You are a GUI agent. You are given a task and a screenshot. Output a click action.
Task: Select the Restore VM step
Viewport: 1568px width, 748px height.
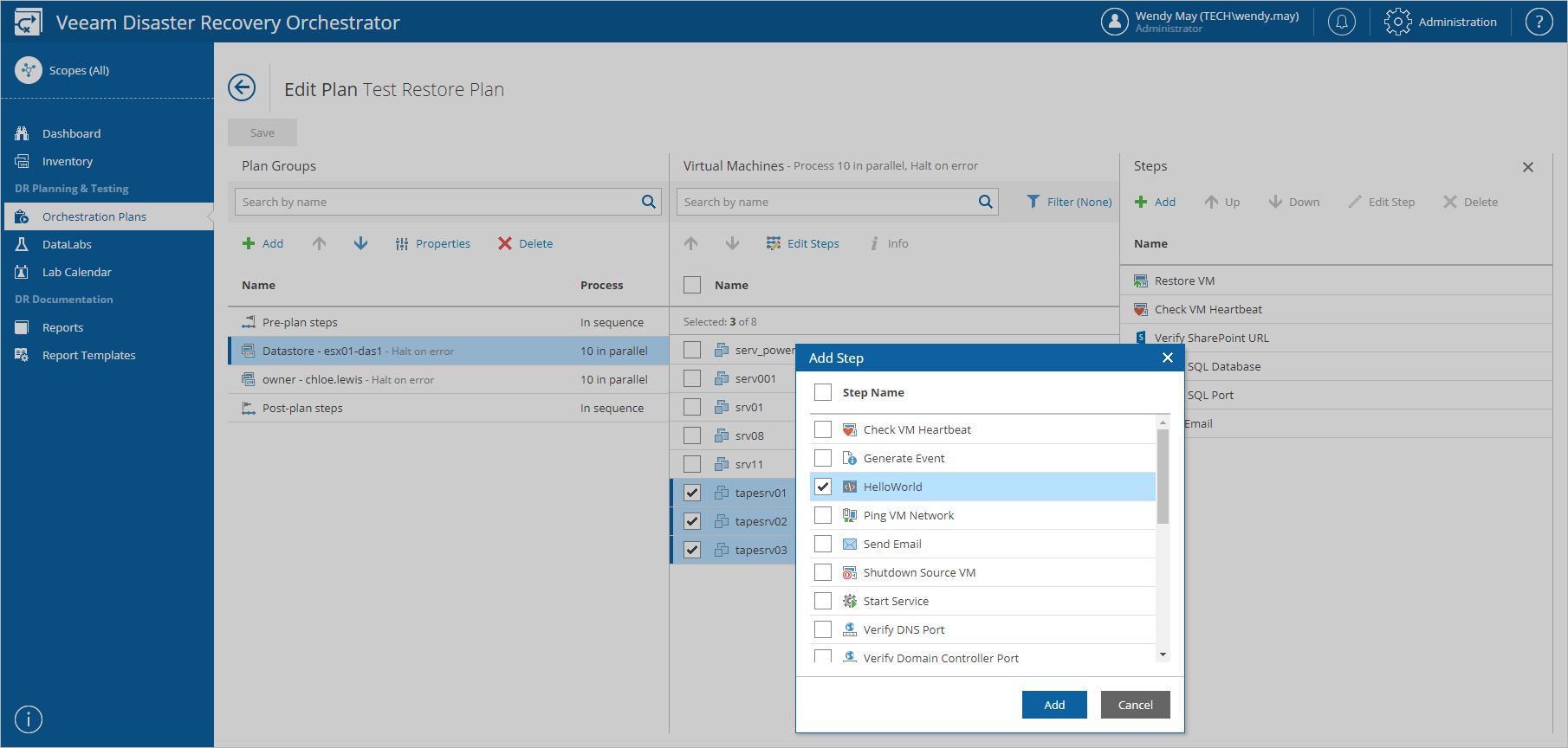[1337, 280]
